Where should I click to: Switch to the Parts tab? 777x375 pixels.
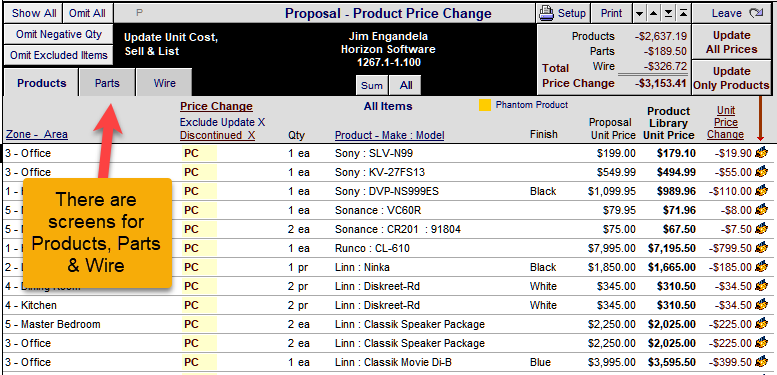click(108, 83)
